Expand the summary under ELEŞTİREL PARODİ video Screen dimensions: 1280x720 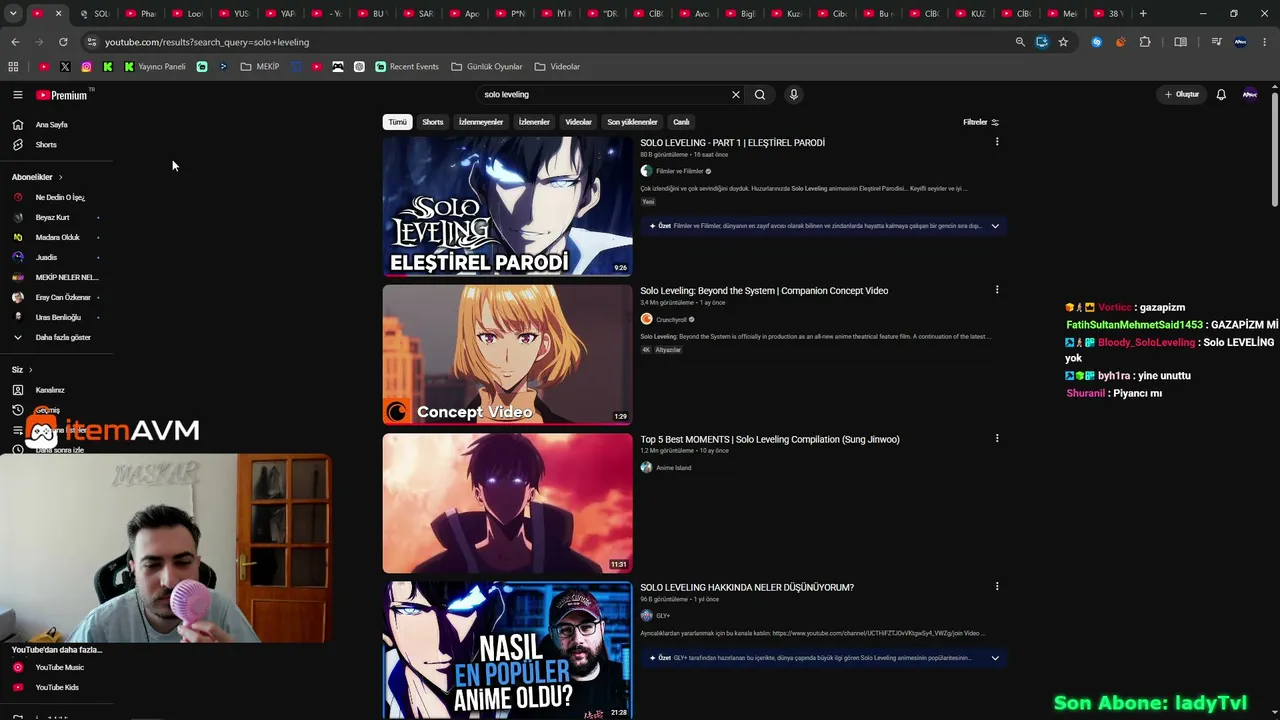[x=995, y=226]
